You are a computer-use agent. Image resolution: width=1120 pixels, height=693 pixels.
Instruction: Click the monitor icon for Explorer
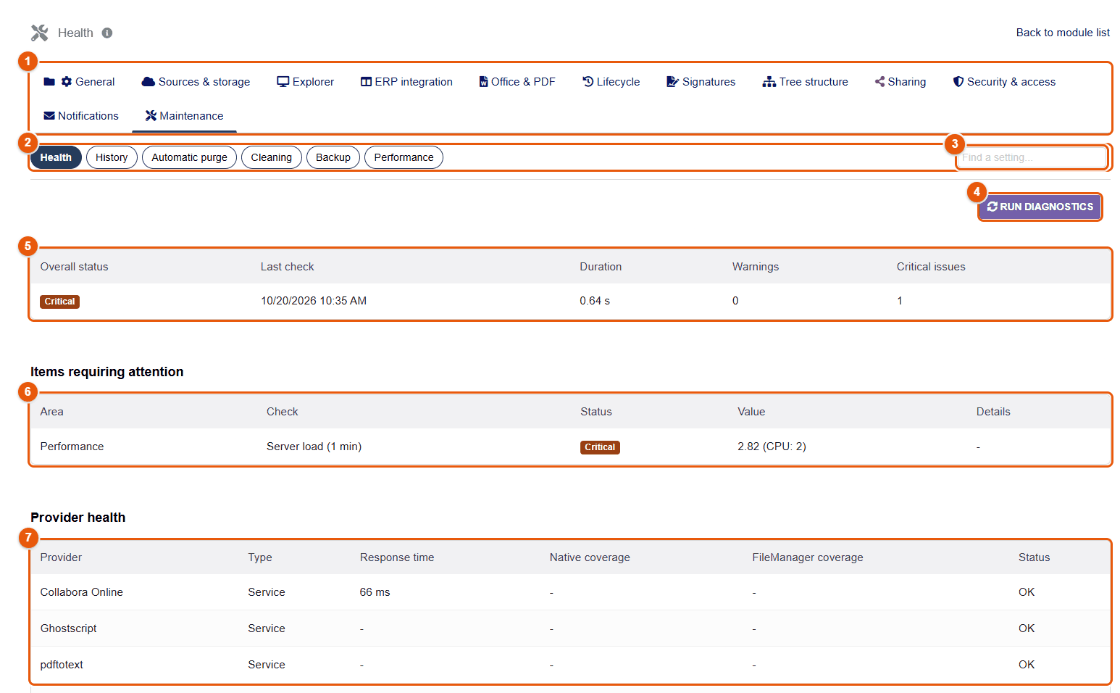283,82
